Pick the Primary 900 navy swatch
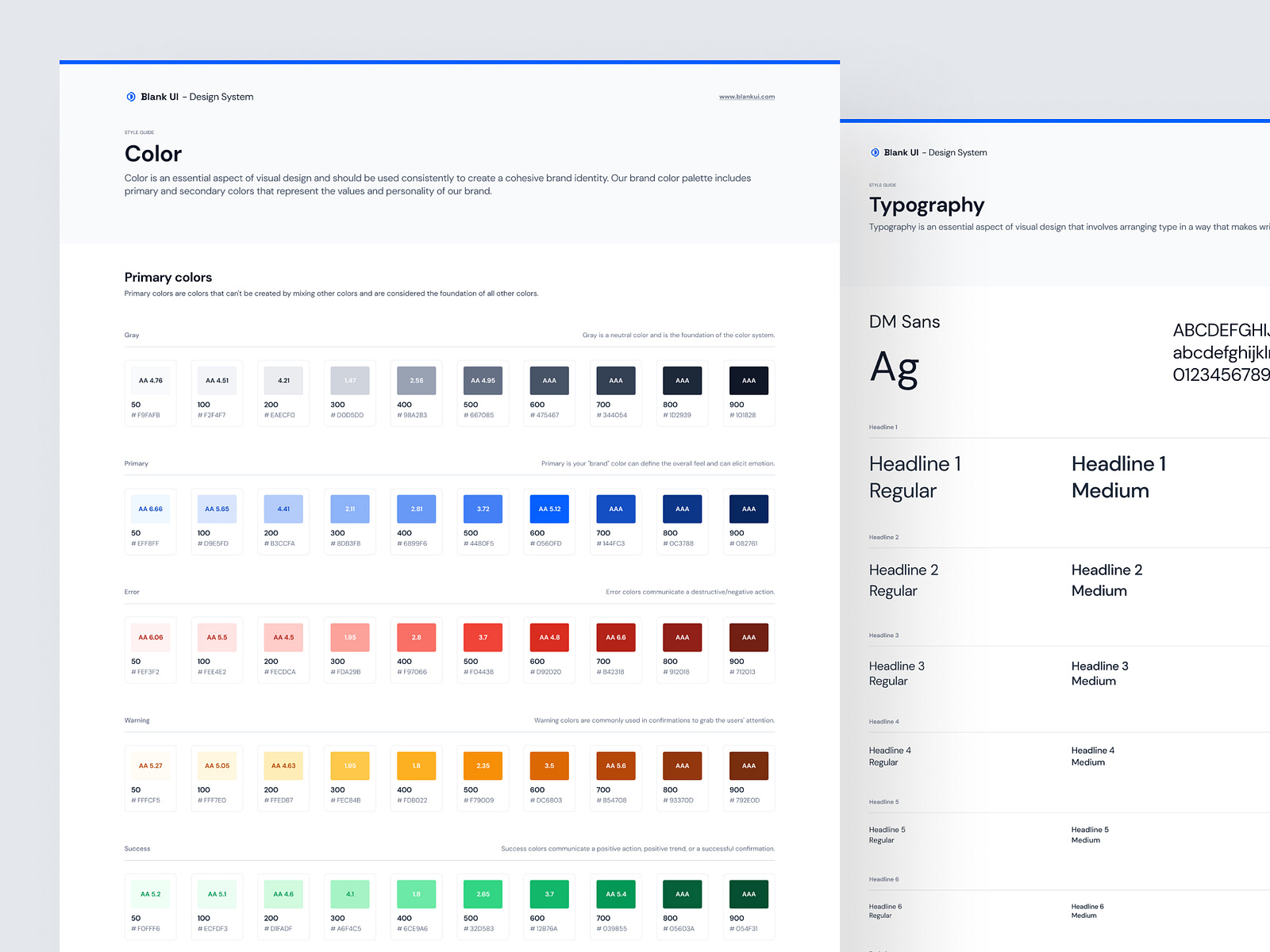Screen dimensions: 1270x952 pos(749,509)
